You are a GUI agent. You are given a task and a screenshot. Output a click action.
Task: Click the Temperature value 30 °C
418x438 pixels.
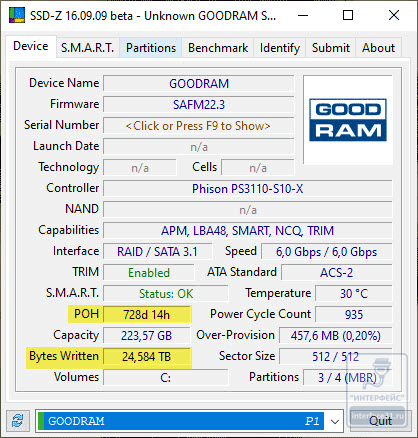354,294
